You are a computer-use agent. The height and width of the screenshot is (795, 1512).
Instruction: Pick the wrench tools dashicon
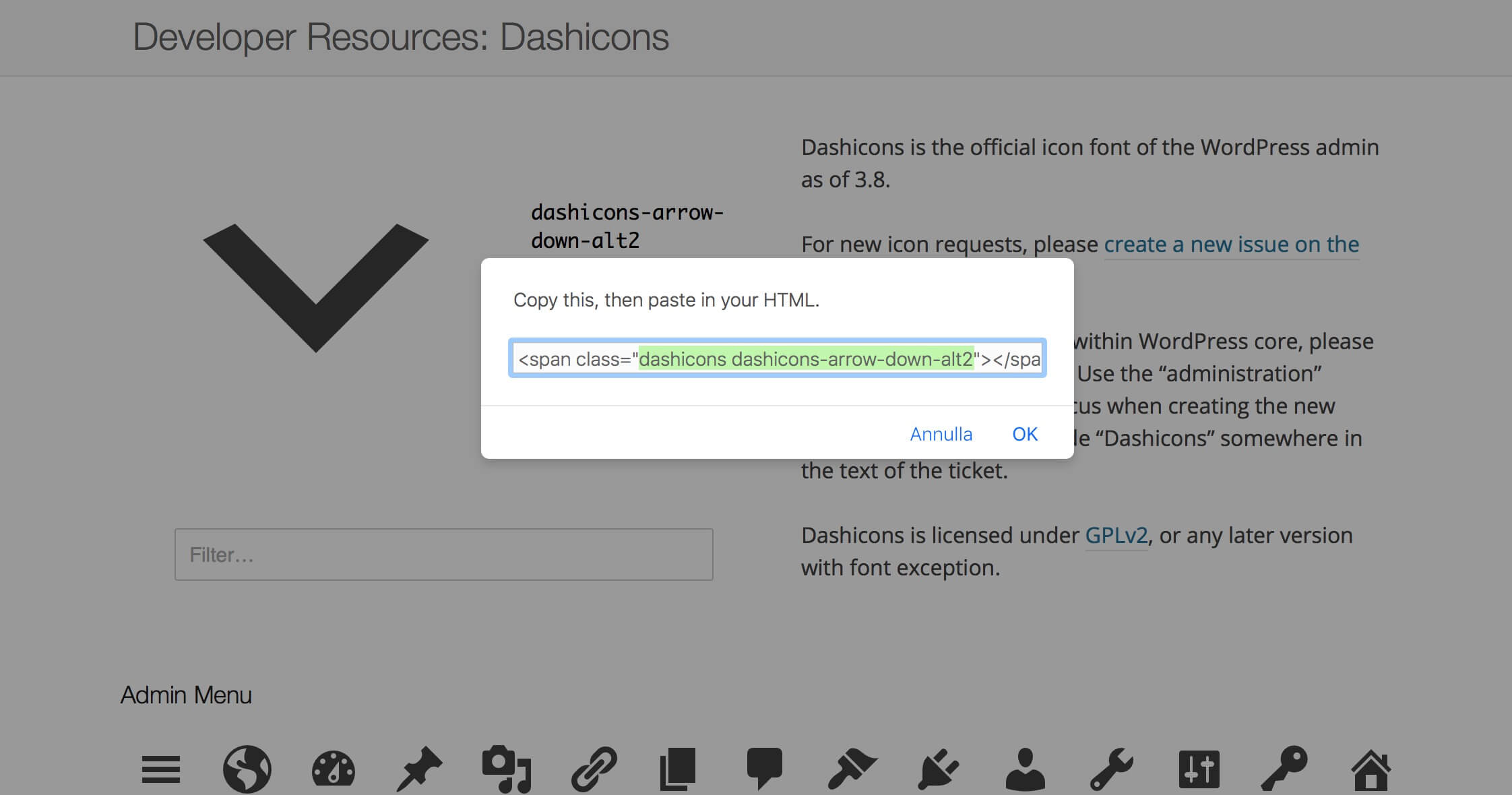point(1112,769)
